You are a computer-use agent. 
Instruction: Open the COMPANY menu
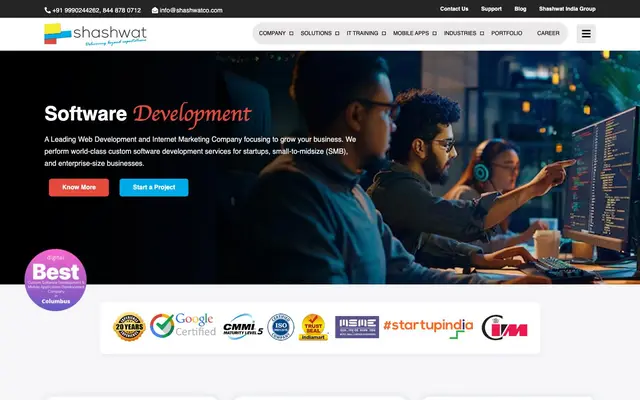click(272, 33)
